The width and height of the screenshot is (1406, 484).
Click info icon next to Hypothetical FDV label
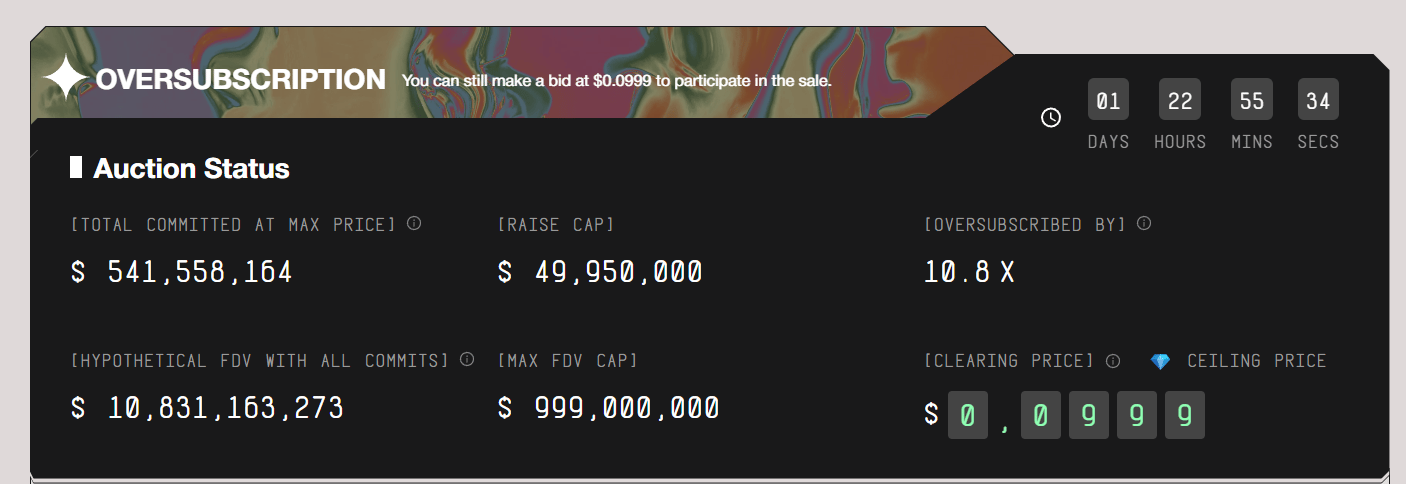466,359
